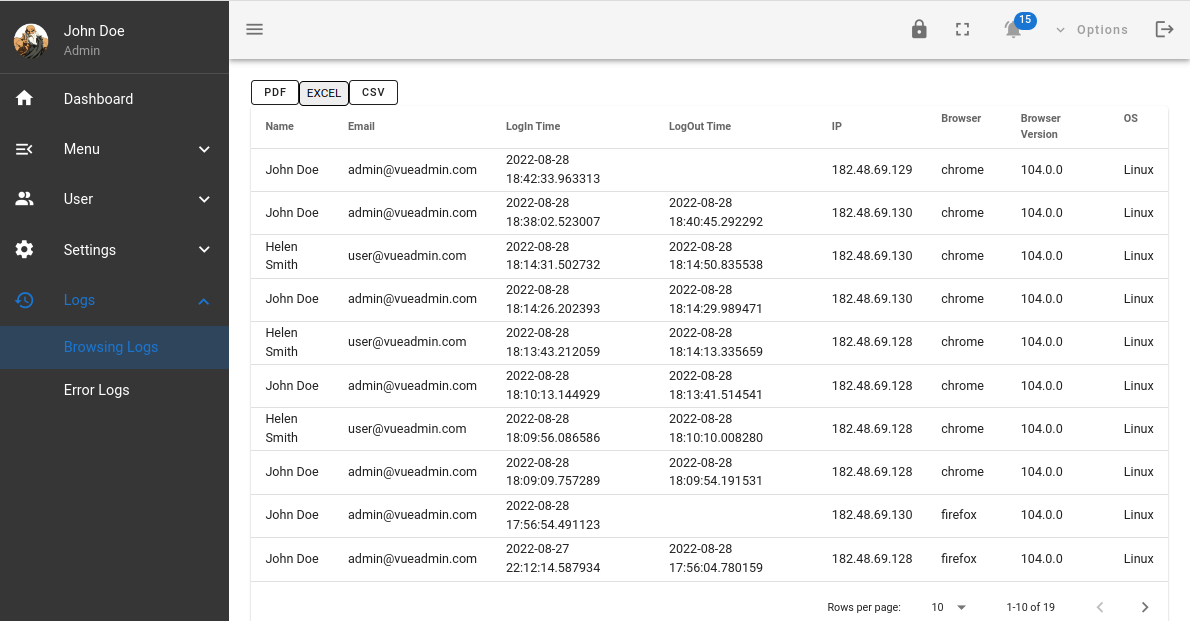Viewport: 1190px width, 621px height.
Task: Go to the next table page
Action: [x=1145, y=607]
